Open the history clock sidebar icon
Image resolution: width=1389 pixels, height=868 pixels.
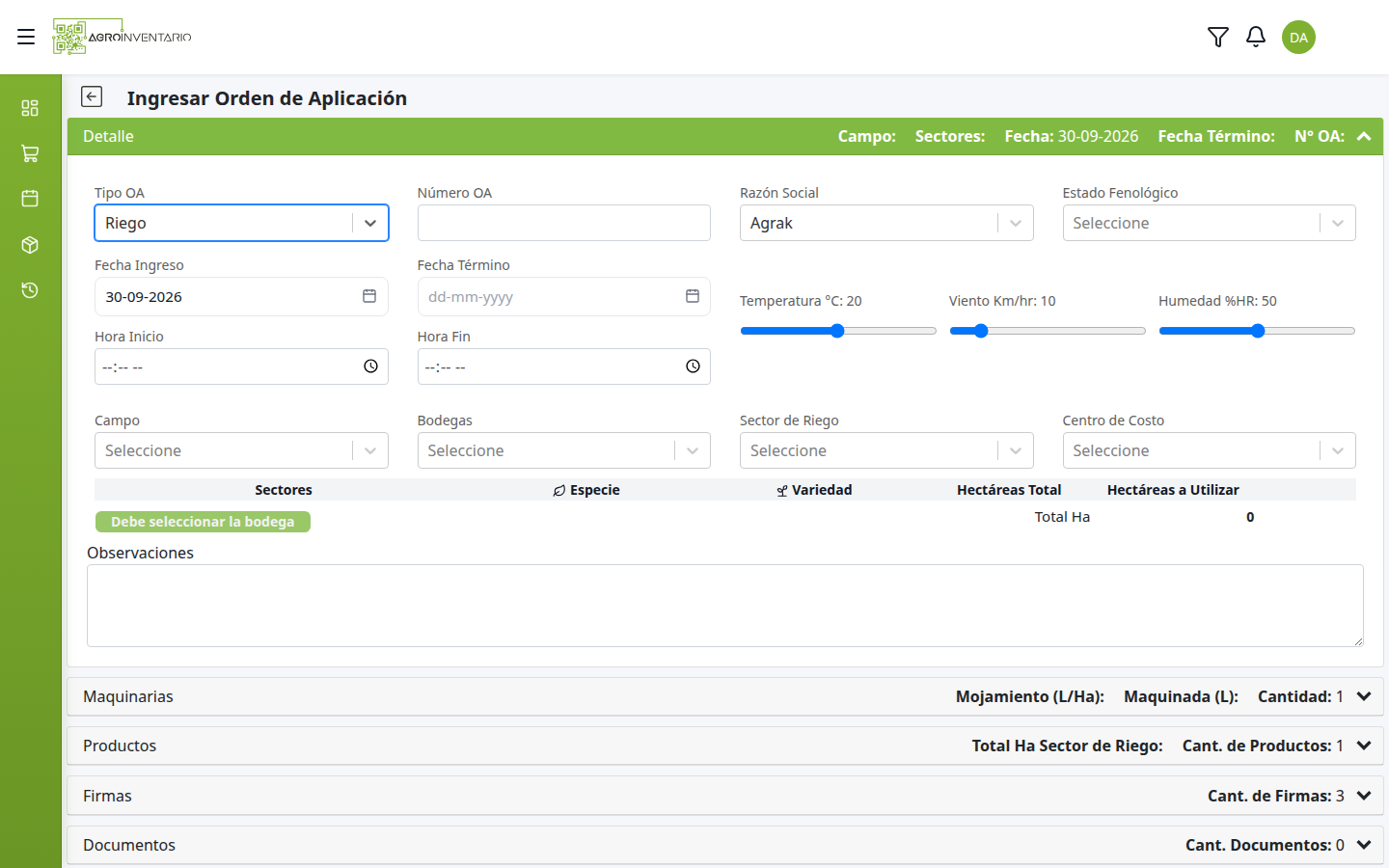[30, 290]
